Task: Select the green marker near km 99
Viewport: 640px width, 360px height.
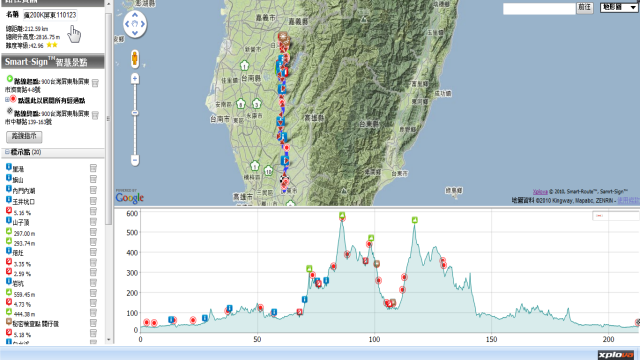Action: 371,238
